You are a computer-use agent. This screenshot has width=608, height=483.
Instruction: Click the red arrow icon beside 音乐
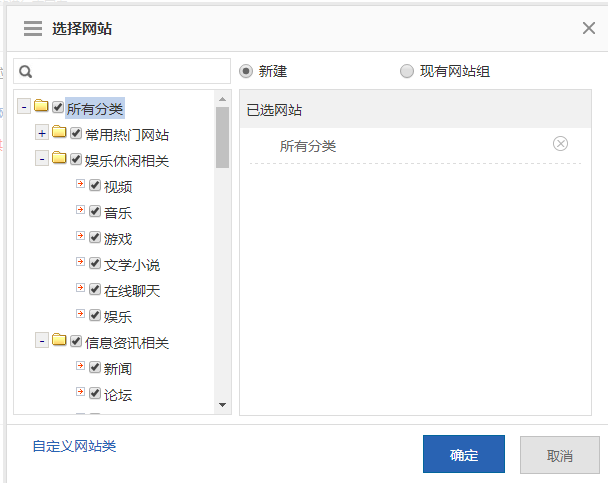coord(80,210)
